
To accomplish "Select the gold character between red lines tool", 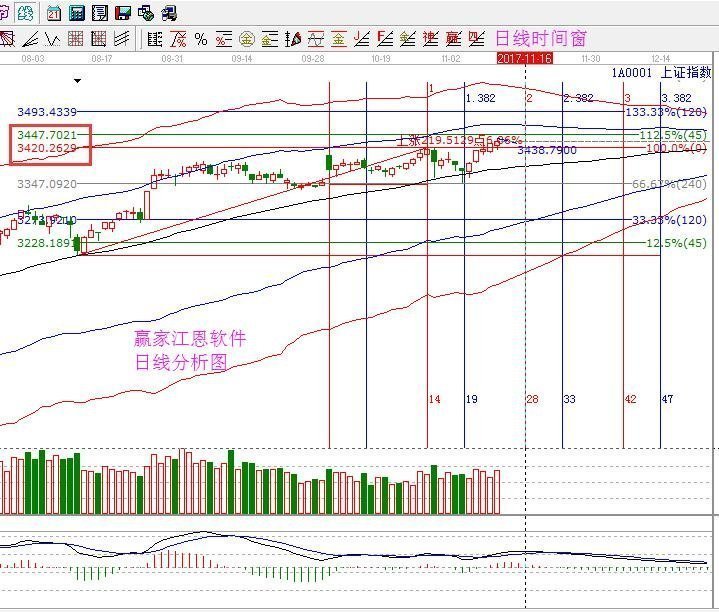I will [338, 39].
